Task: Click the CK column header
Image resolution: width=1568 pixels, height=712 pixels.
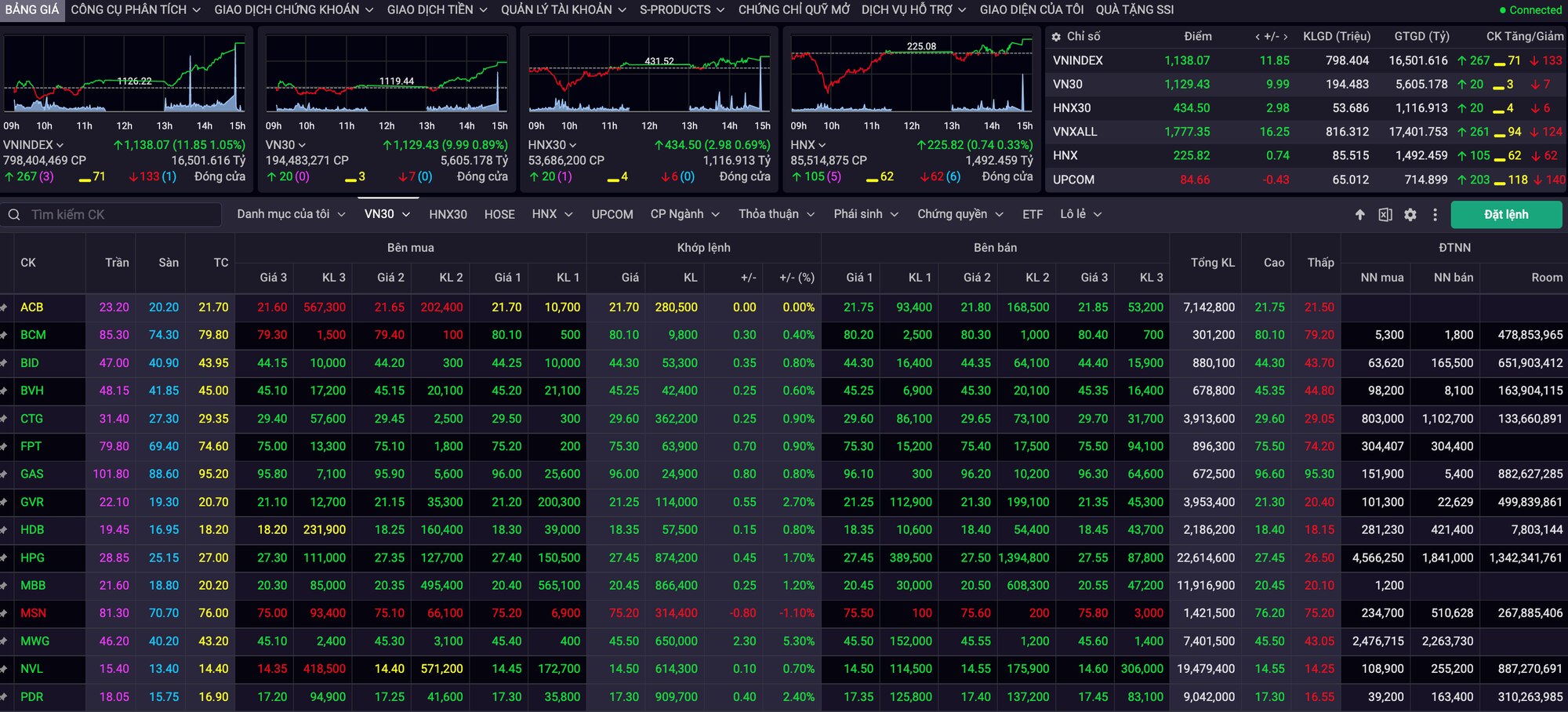Action: (x=28, y=263)
